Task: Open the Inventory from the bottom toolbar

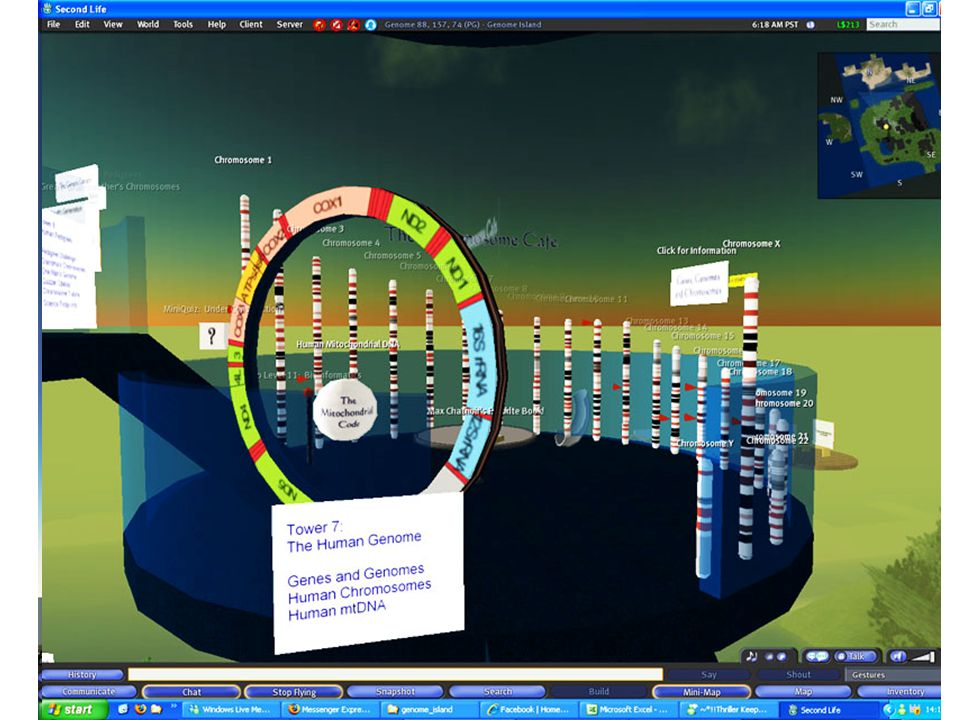Action: (900, 692)
